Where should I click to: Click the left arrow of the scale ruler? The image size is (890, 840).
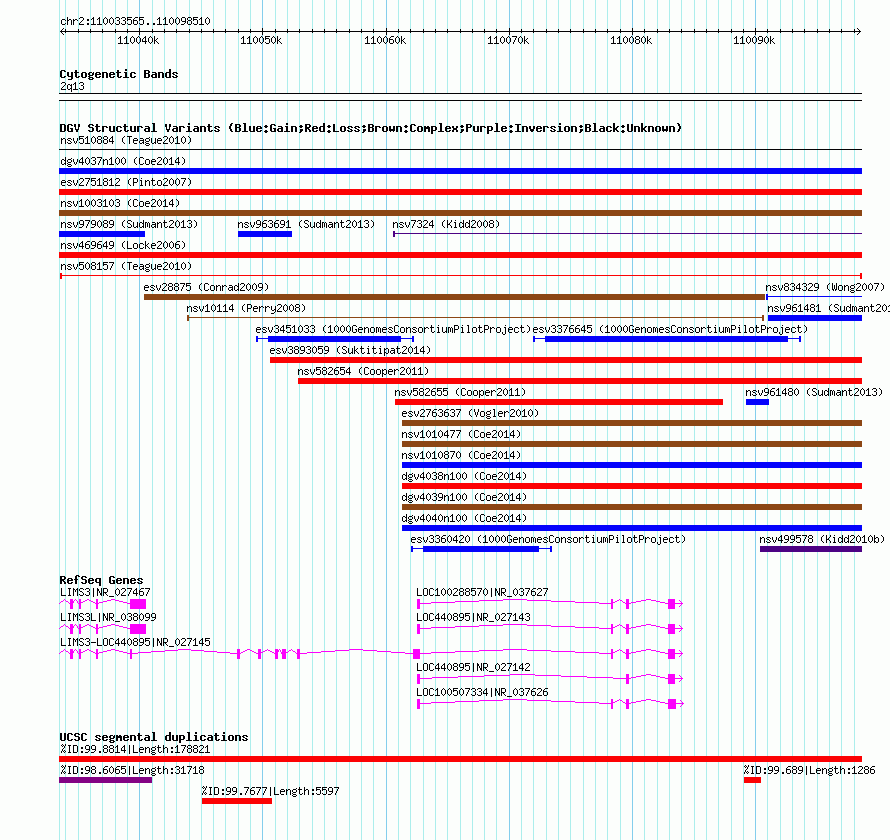(x=62, y=32)
